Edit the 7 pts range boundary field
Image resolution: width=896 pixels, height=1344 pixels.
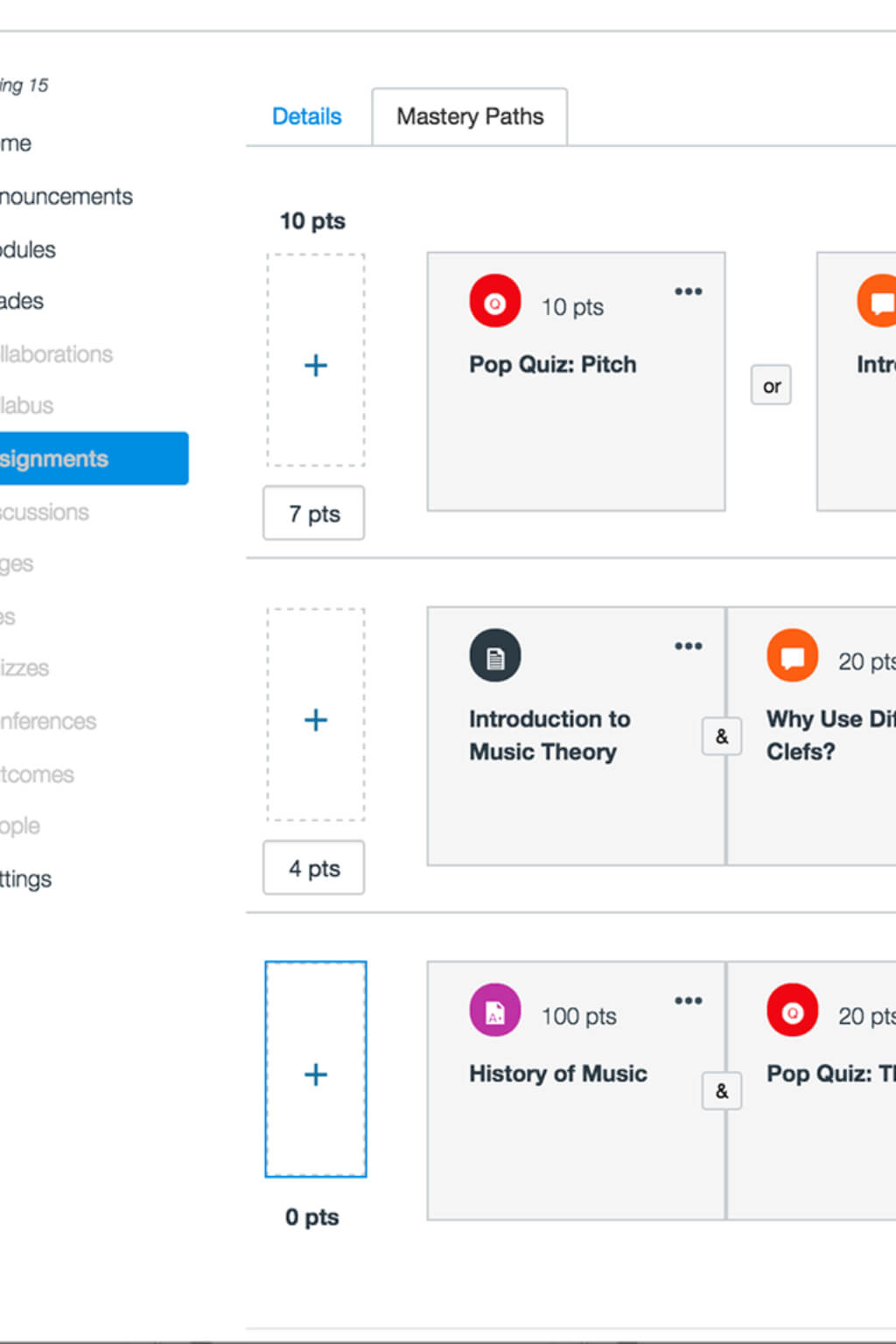pos(314,514)
